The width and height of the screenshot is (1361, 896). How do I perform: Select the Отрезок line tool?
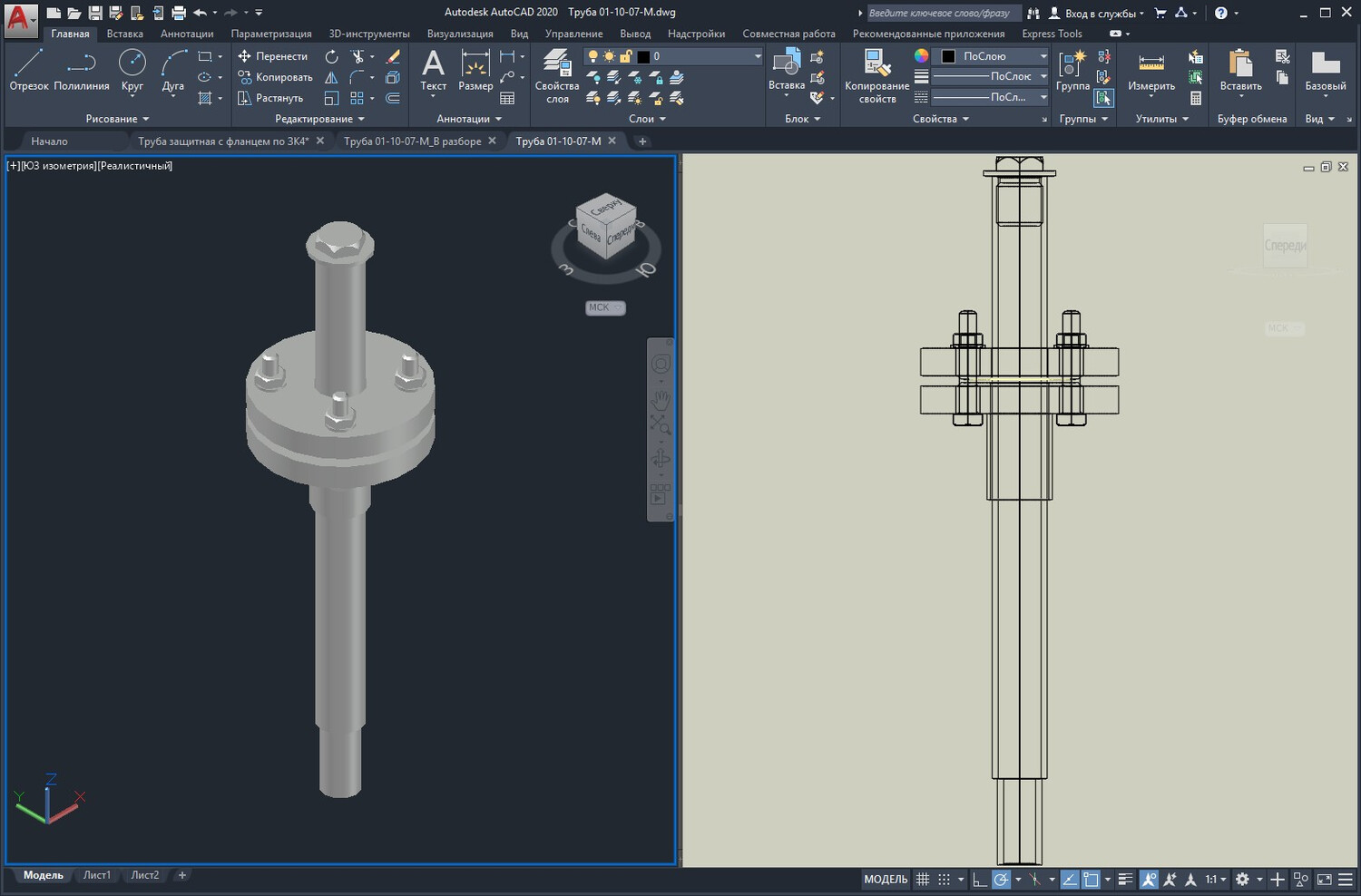coord(29,71)
